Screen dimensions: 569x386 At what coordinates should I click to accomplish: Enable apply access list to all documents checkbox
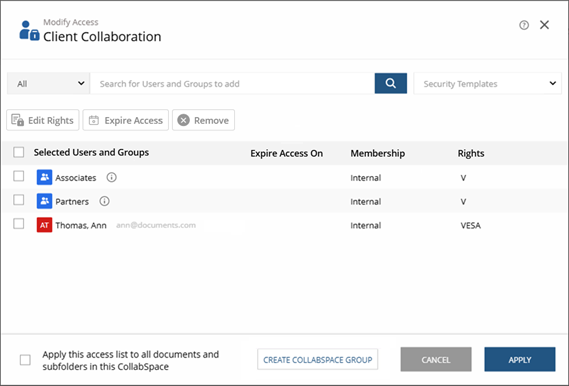coord(25,360)
